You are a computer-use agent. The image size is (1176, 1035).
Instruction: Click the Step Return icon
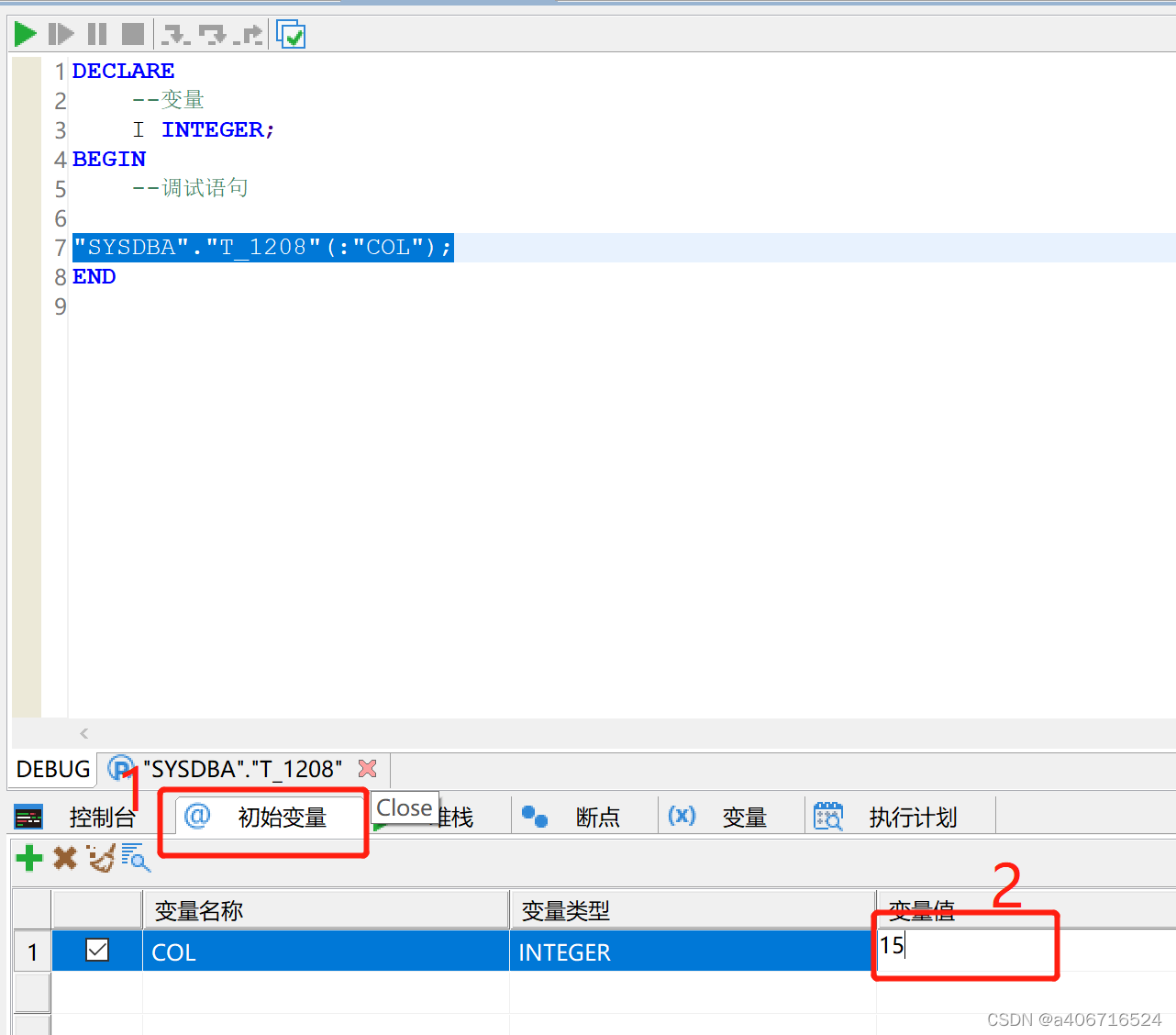coord(248,35)
